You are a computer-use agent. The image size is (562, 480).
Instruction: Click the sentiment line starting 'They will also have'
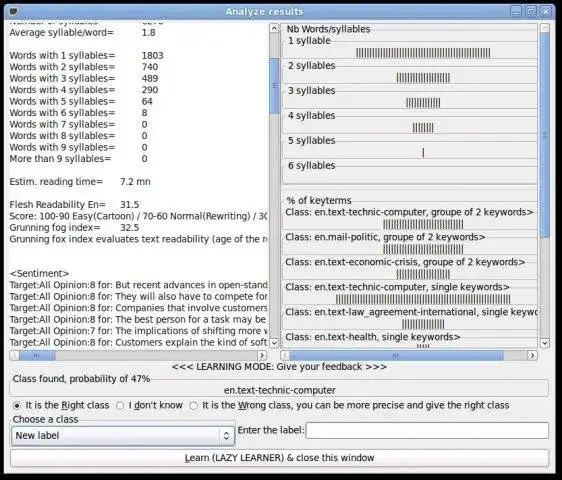click(139, 296)
